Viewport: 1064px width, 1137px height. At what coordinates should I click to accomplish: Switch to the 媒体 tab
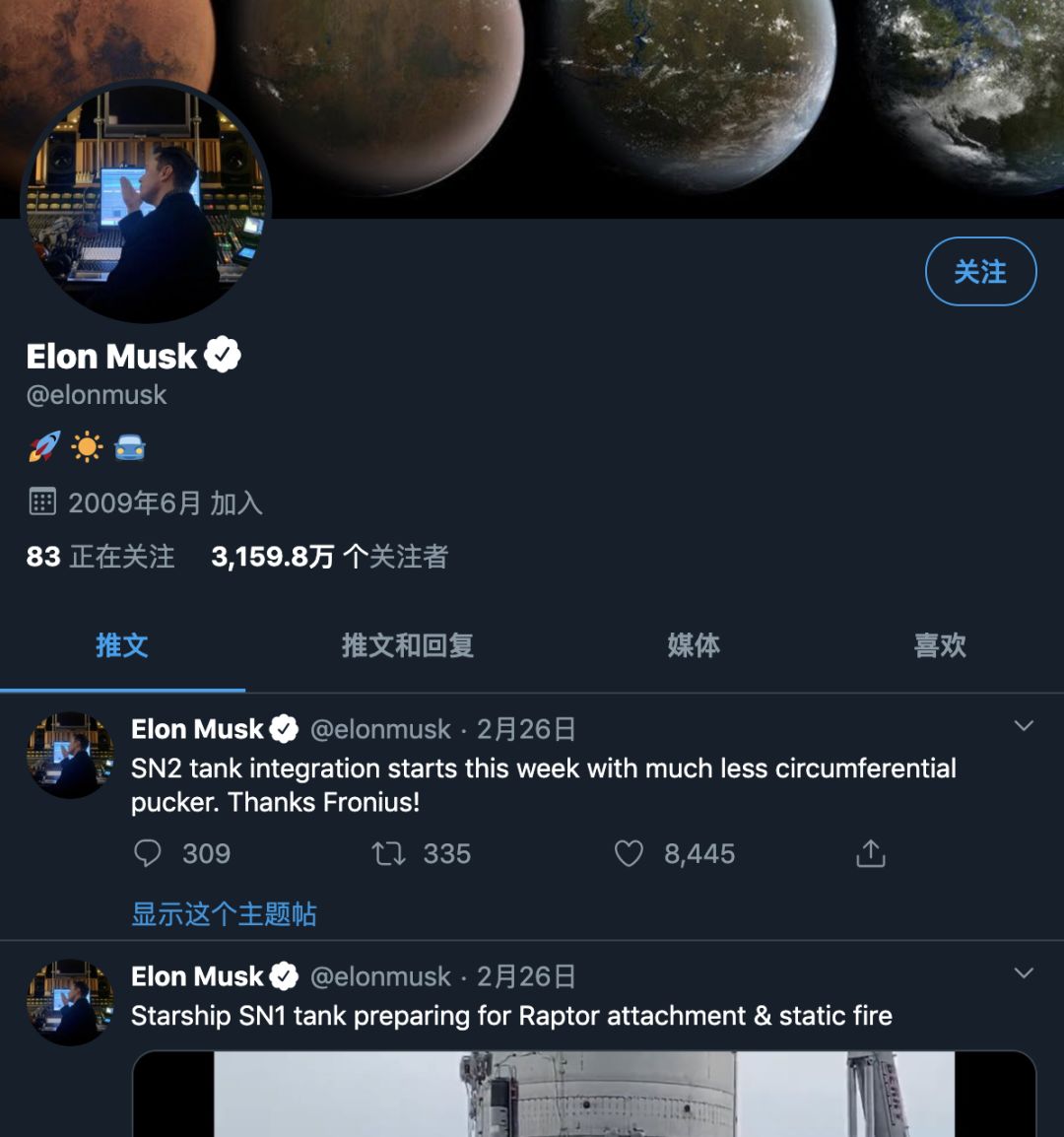(694, 645)
